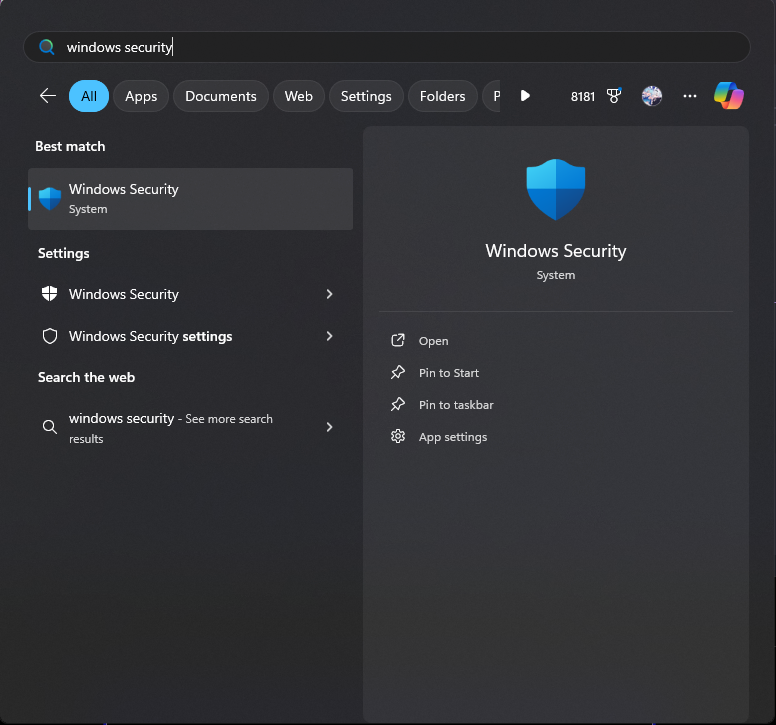Select the Web filter tab
Screen dimensions: 776x725
298,96
